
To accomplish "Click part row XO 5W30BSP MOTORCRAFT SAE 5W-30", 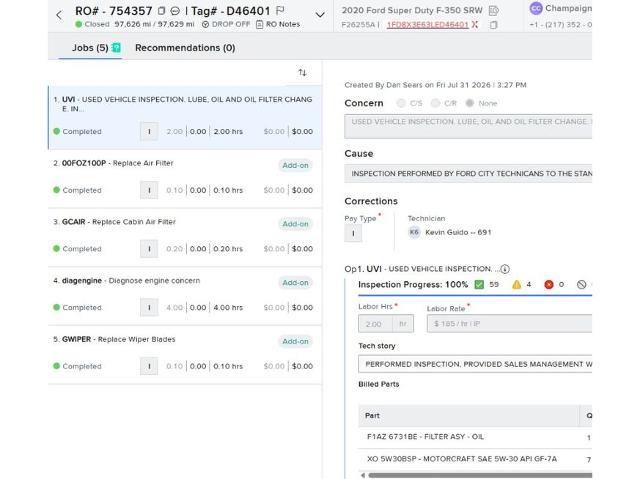I will (x=475, y=459).
